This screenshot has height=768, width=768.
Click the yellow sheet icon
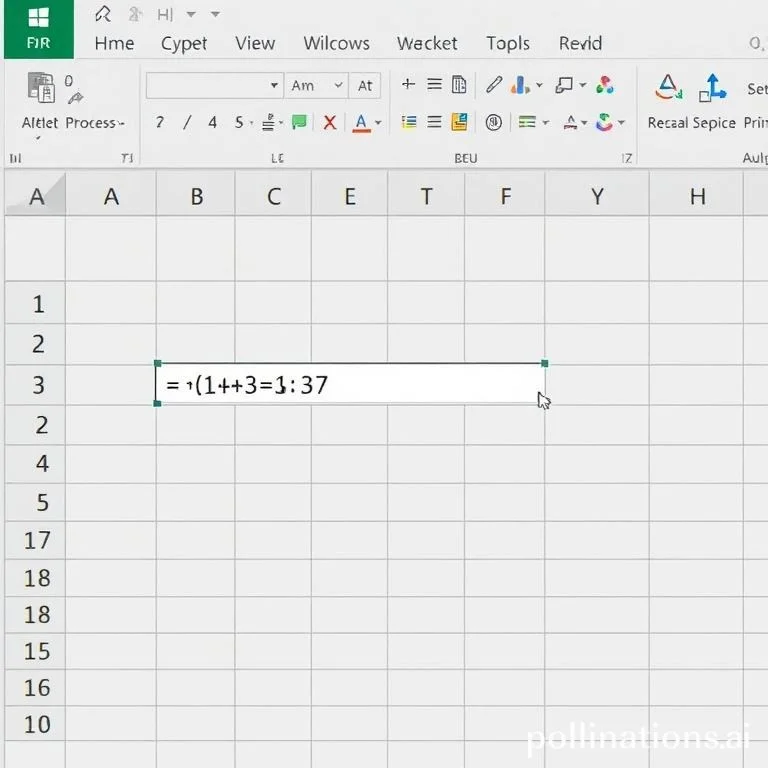(x=459, y=122)
